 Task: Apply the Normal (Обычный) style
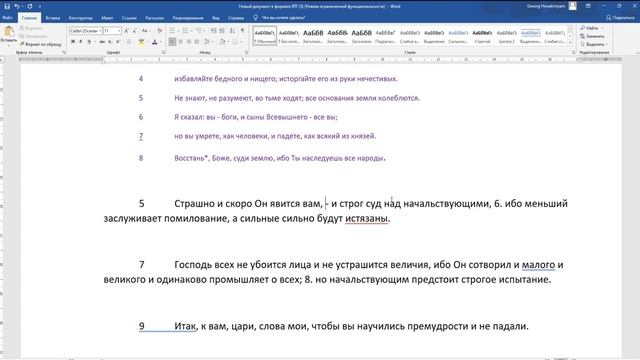click(x=264, y=36)
